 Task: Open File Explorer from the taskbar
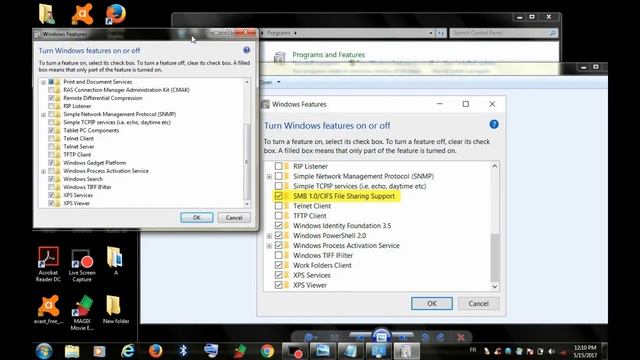pyautogui.click(x=72, y=351)
